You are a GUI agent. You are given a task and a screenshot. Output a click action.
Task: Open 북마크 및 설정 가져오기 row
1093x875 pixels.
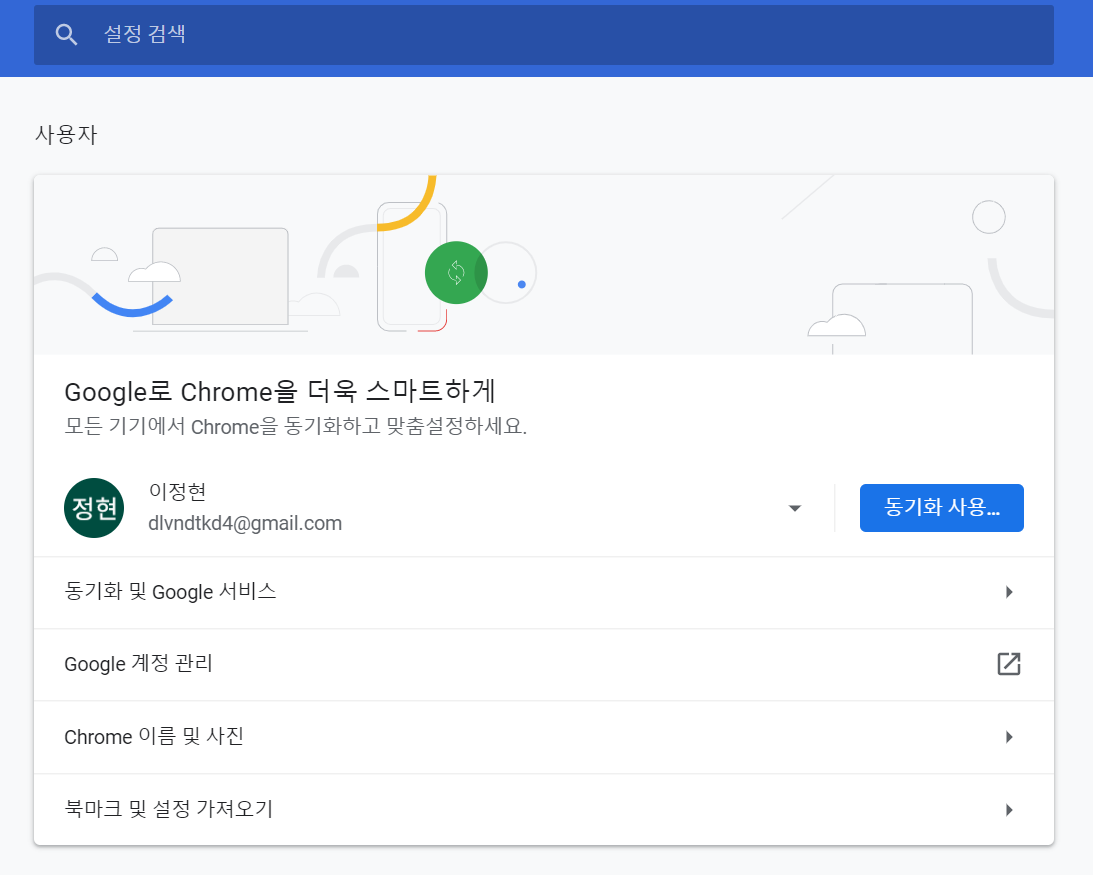(544, 809)
